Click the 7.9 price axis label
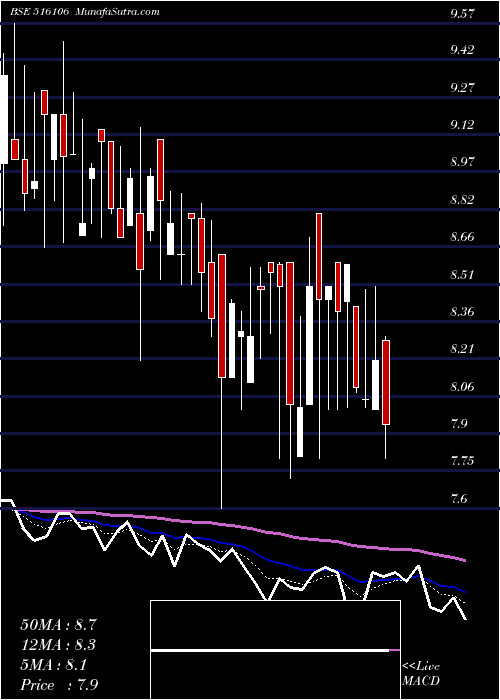Screen dimensions: 500x700 [459, 423]
